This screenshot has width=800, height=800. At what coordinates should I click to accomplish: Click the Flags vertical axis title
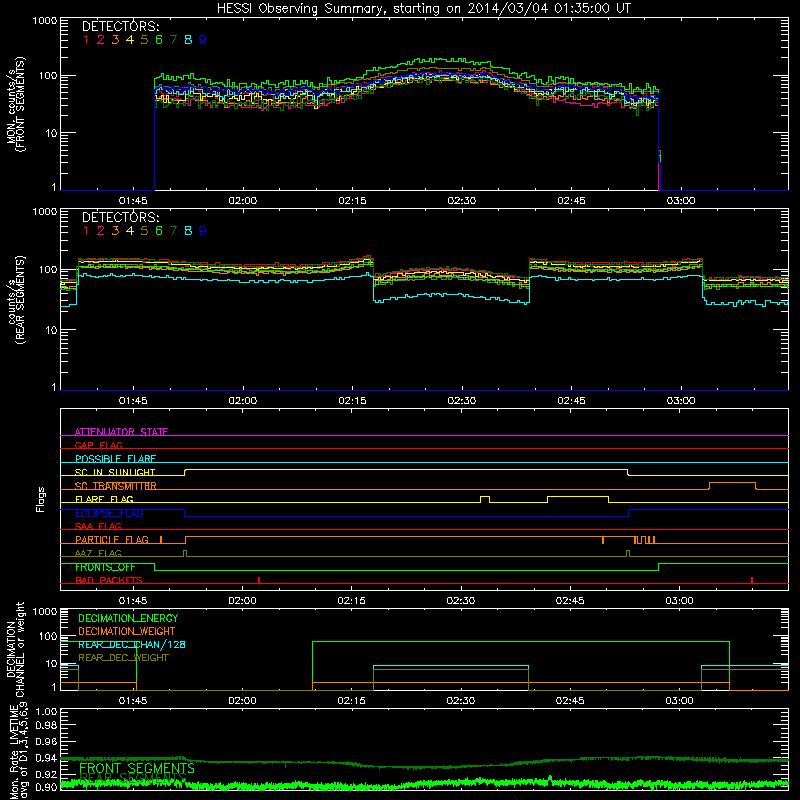41,499
